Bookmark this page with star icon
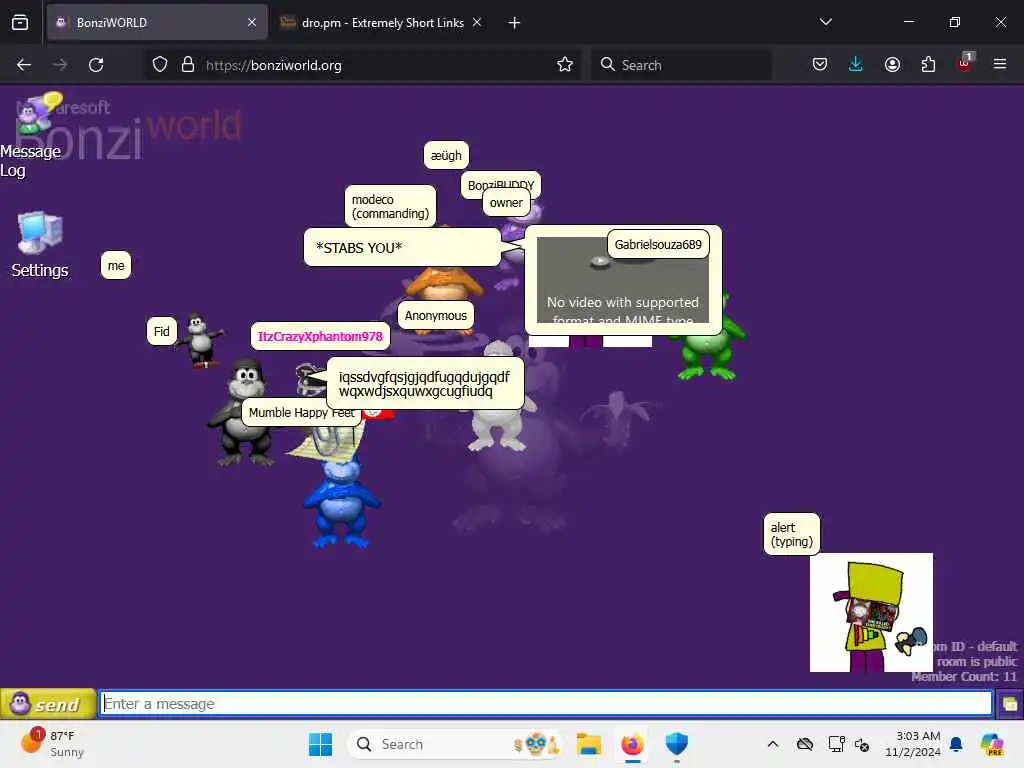The height and width of the screenshot is (768, 1024). point(565,65)
